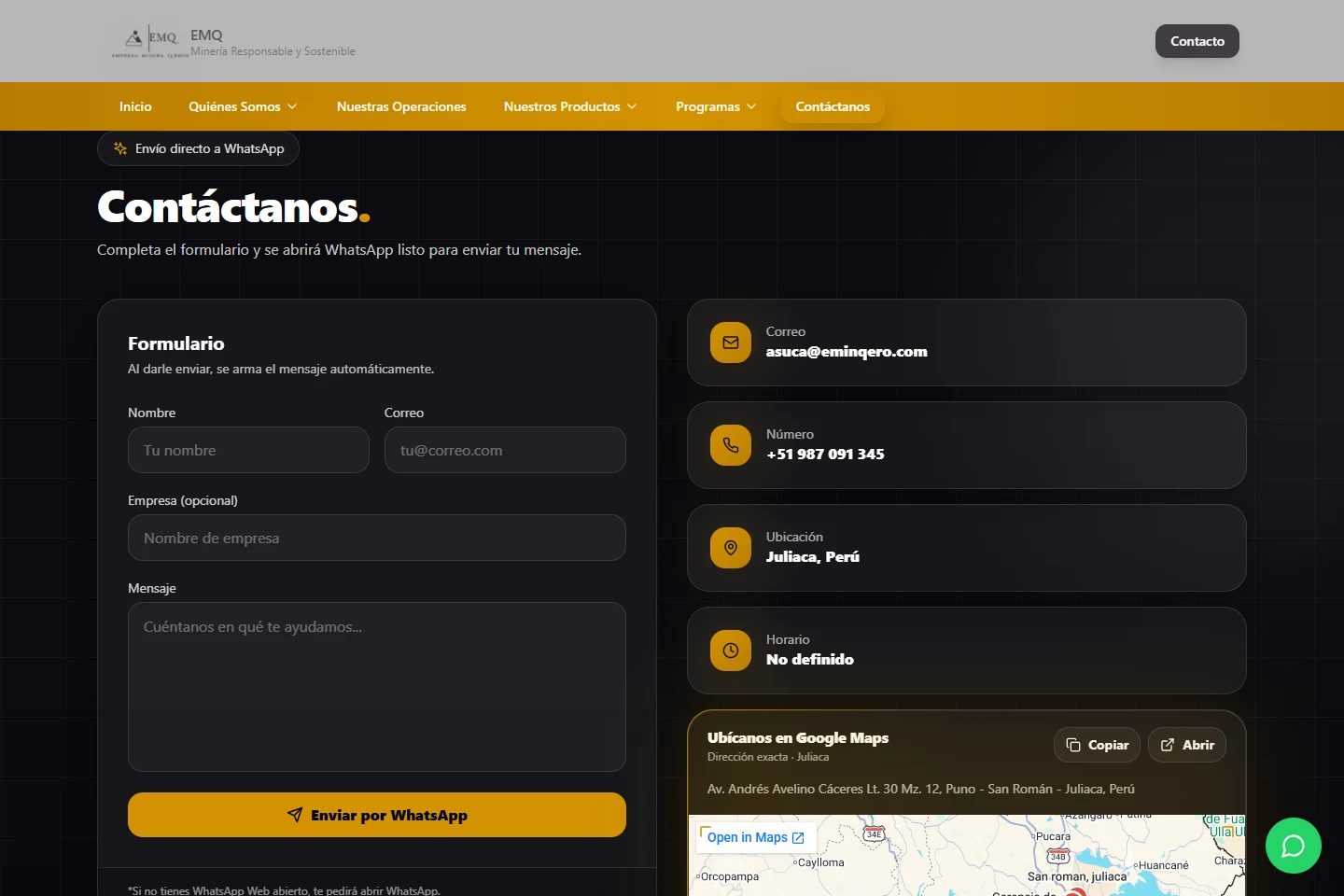
Task: Click the paper plane send icon
Action: pyautogui.click(x=295, y=815)
